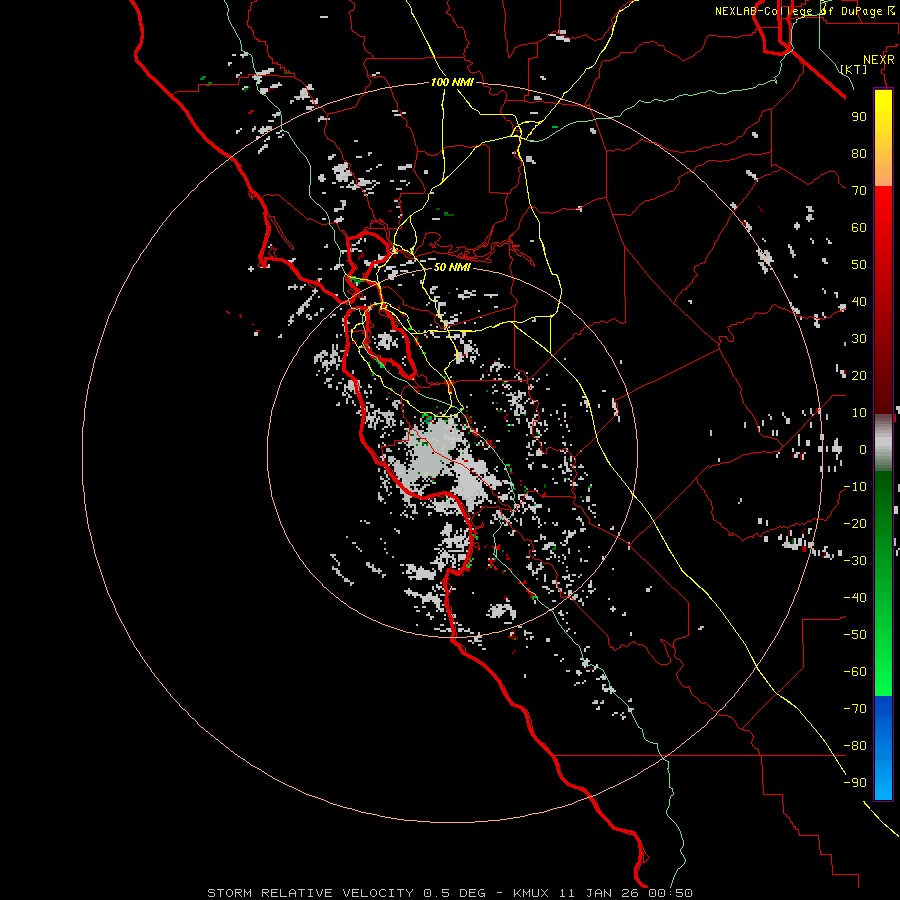Click the "0" scale value on legend
Viewport: 900px width, 900px height.
click(x=863, y=450)
